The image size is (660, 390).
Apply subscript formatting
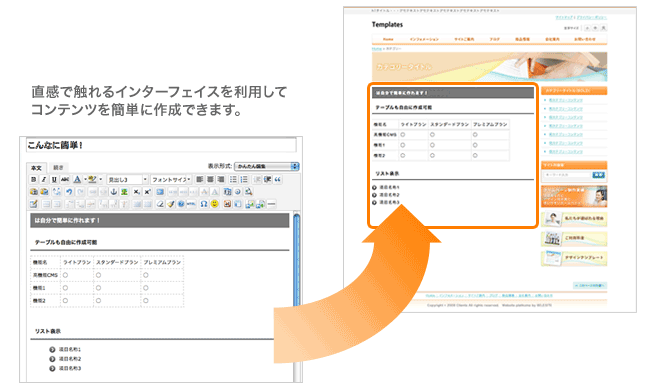(136, 192)
